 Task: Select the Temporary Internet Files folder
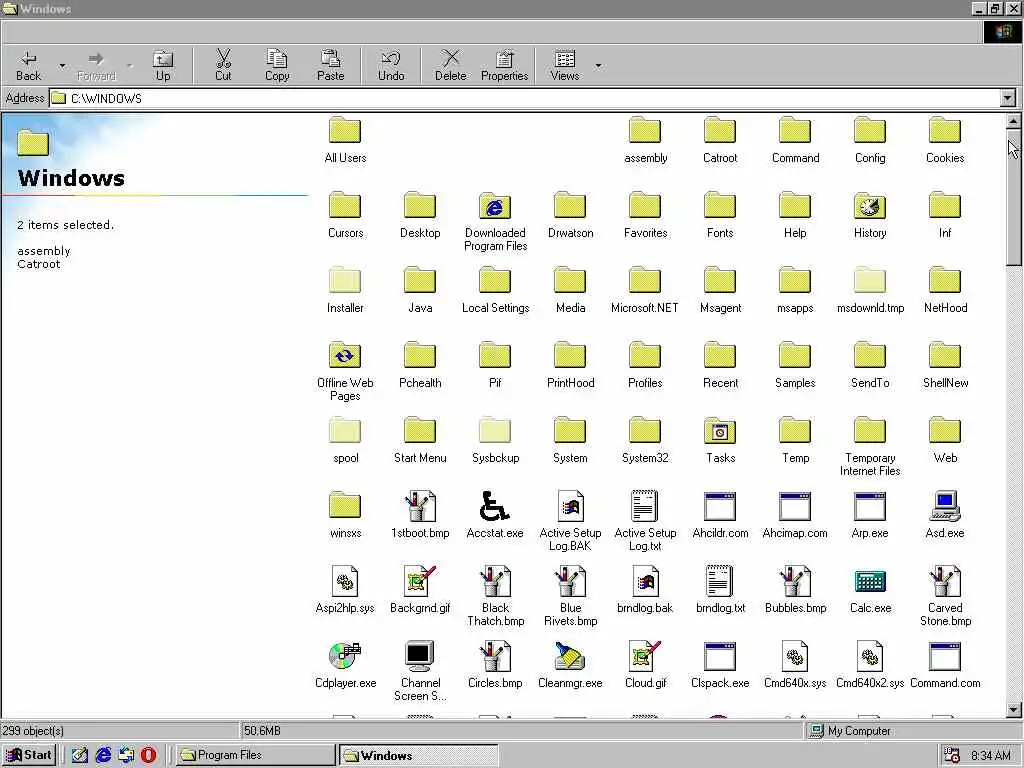point(870,447)
